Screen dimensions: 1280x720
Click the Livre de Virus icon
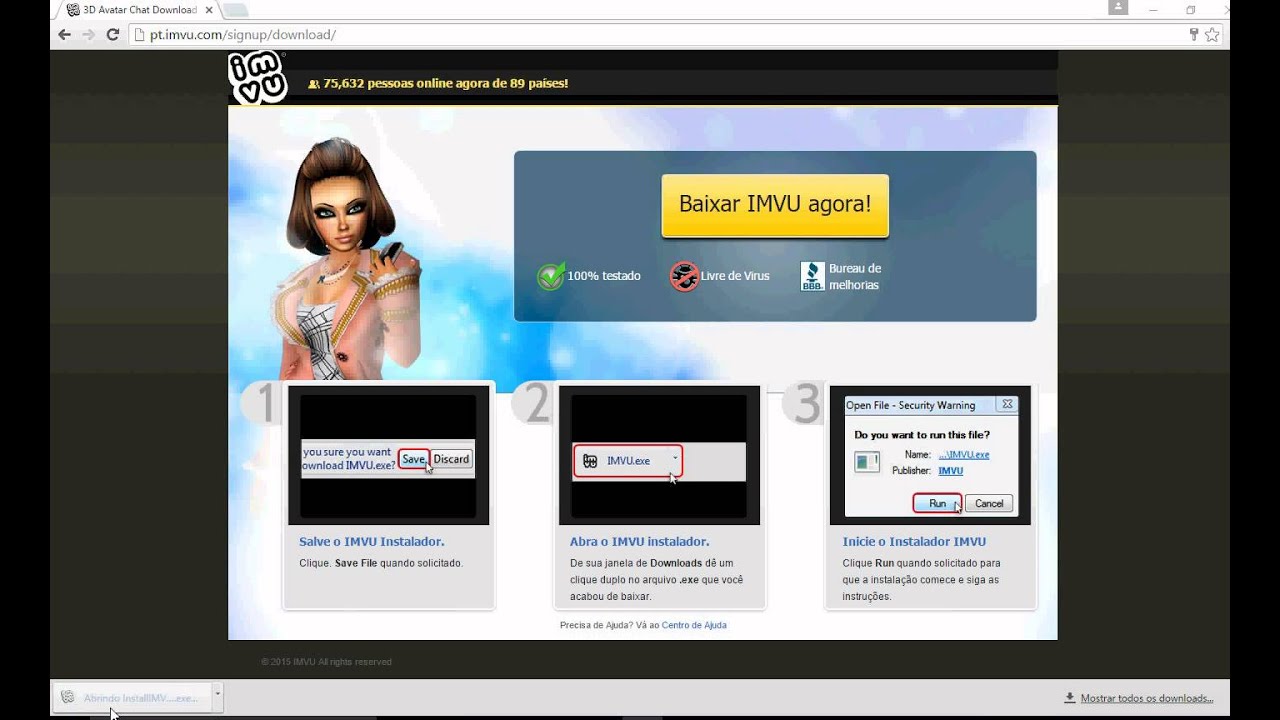pos(684,276)
